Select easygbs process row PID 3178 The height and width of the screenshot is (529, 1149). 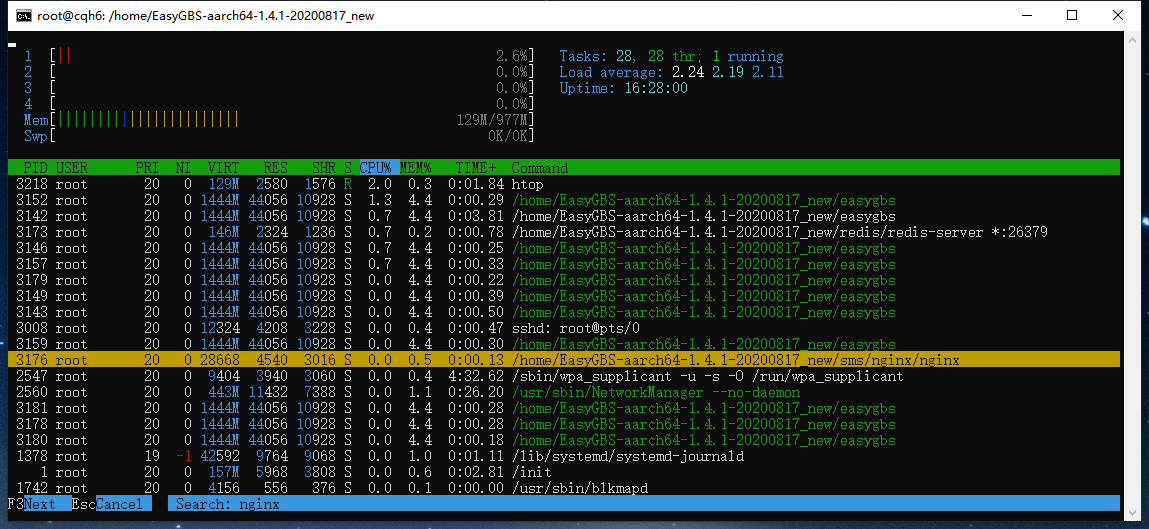(x=564, y=424)
